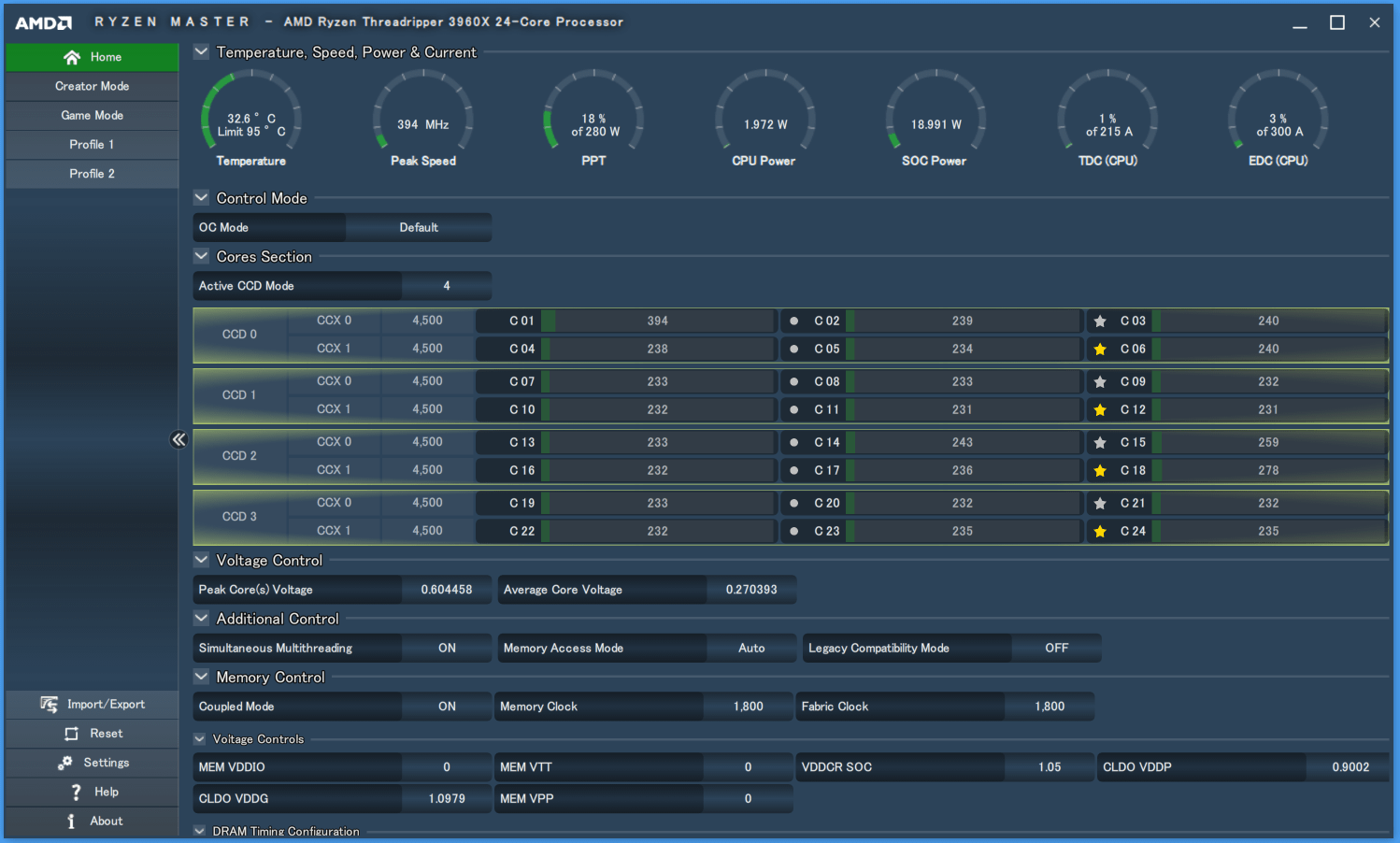Click the dot marker next to C 20
The image size is (1400, 843).
pyautogui.click(x=793, y=503)
